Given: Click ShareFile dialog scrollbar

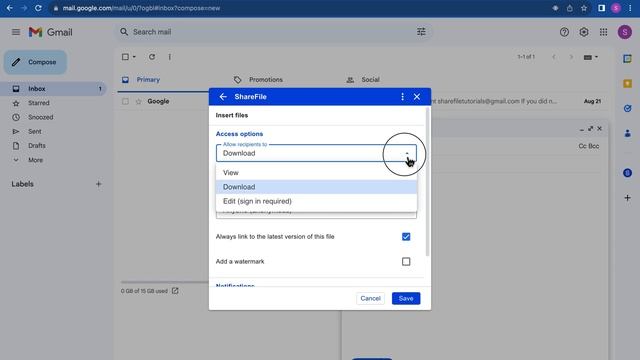Looking at the screenshot, I should pyautogui.click(x=428, y=182).
